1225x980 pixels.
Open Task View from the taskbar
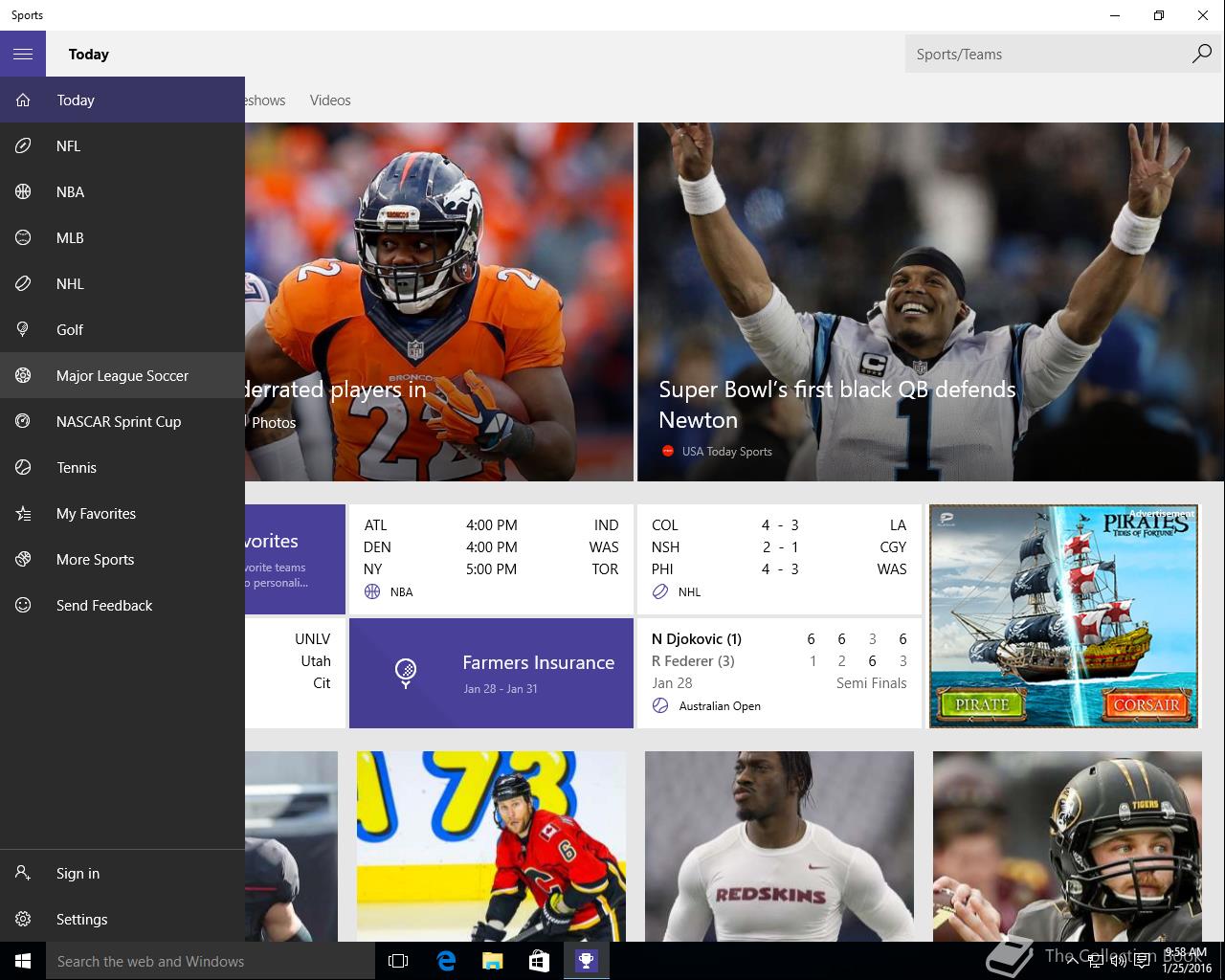point(398,961)
